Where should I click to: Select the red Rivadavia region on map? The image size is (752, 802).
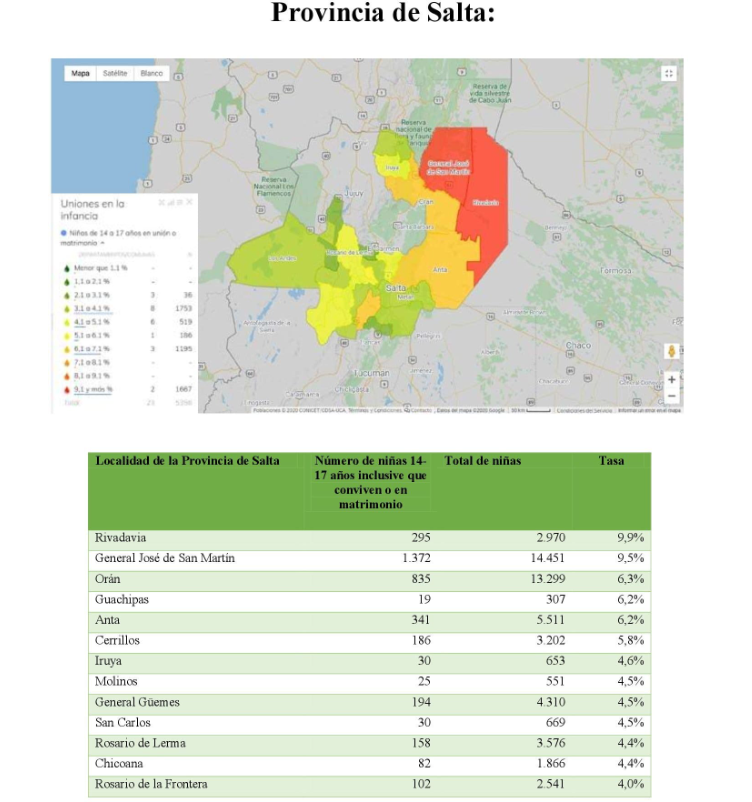[485, 203]
